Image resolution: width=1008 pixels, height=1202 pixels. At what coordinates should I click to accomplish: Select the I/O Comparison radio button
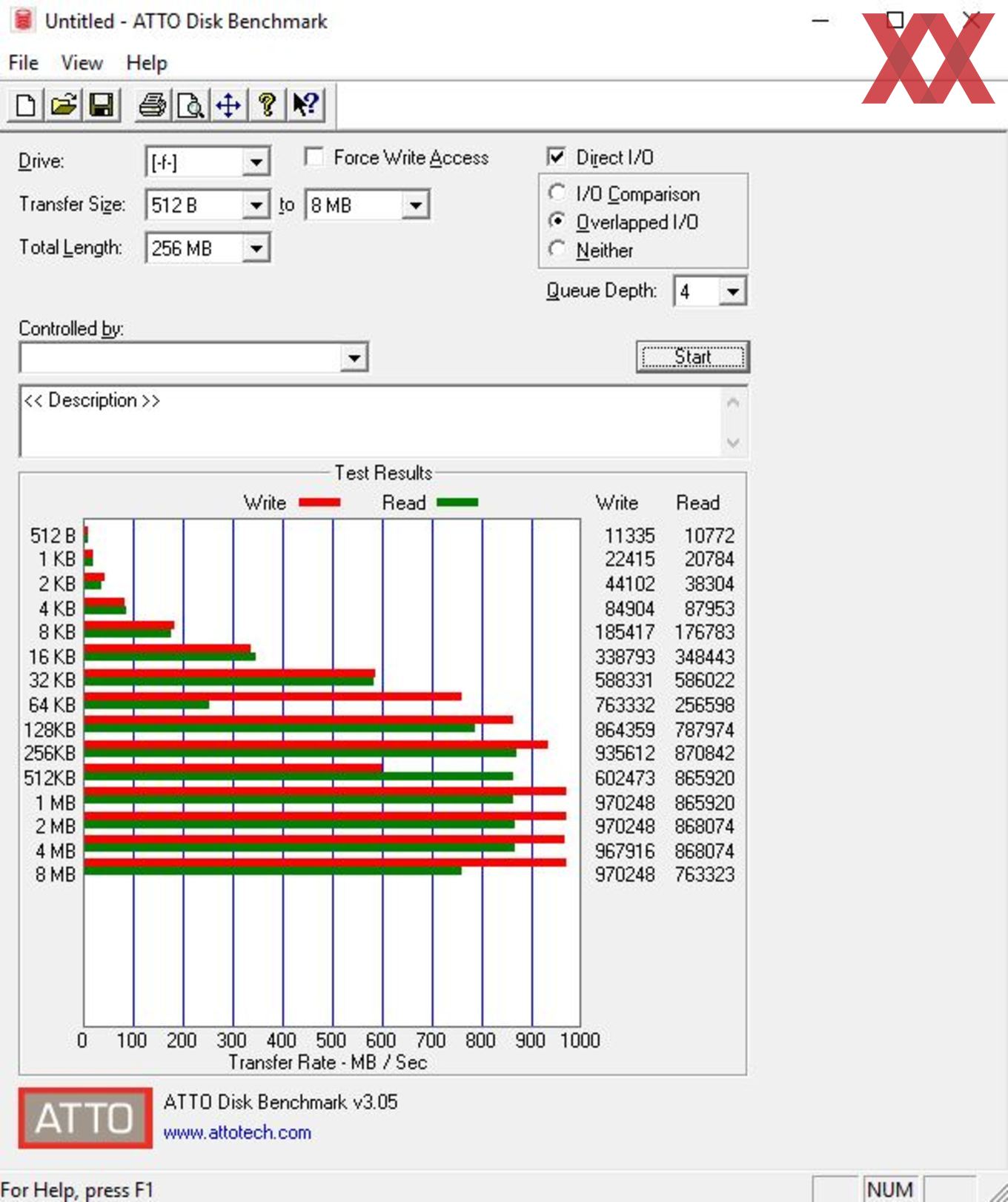point(557,193)
